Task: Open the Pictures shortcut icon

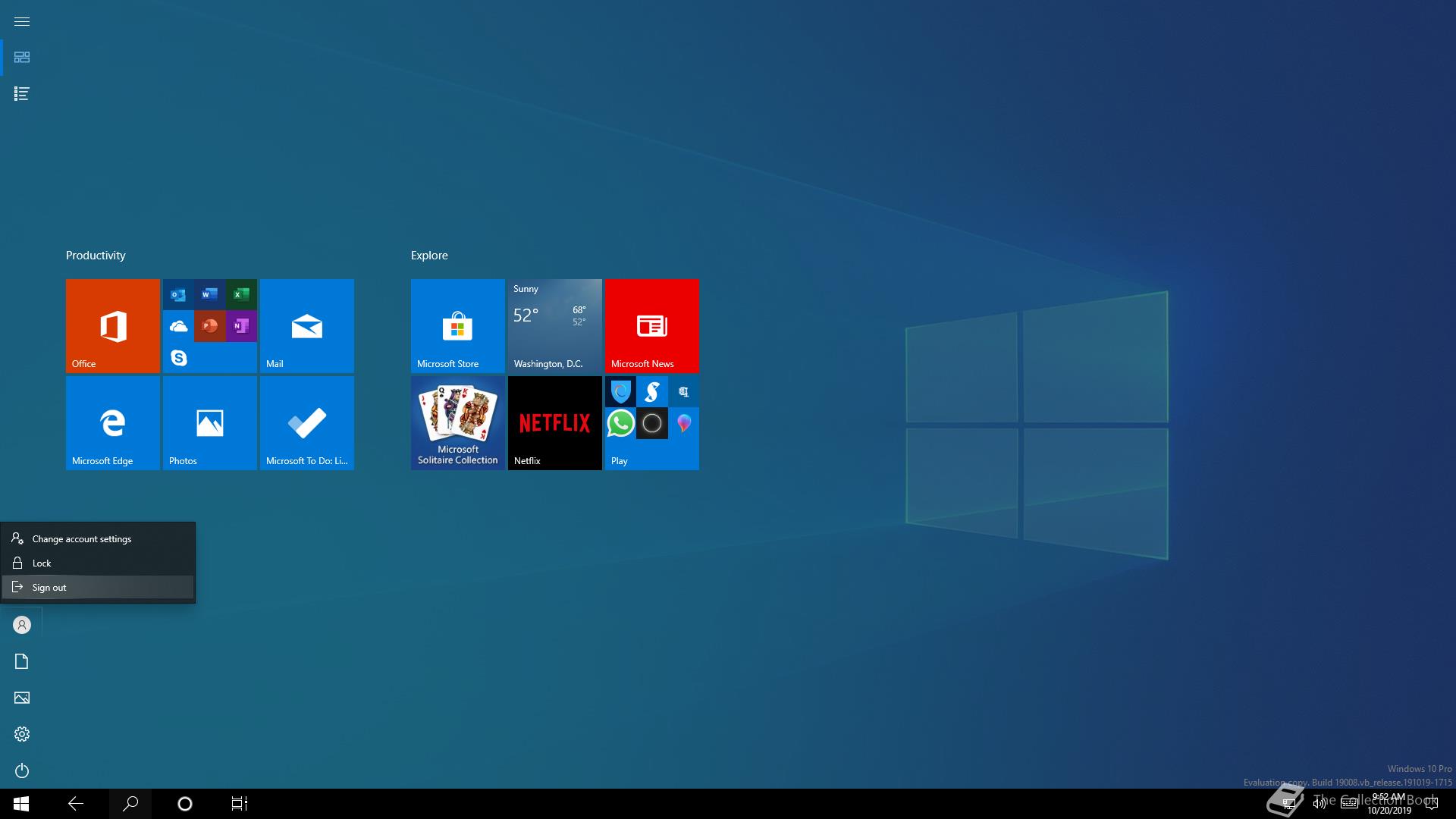Action: coord(22,698)
